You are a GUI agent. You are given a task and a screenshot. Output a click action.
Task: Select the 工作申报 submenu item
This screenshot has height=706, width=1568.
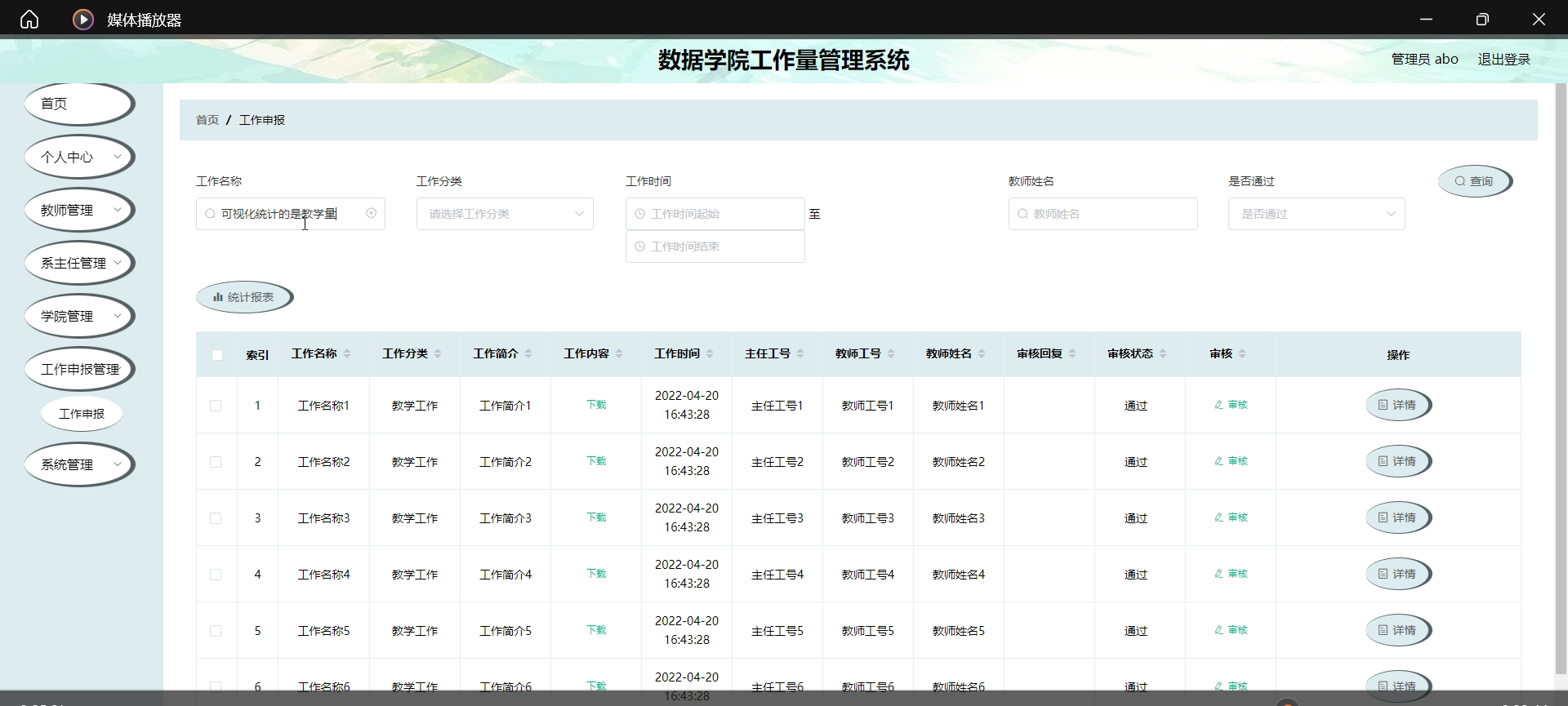(x=82, y=414)
